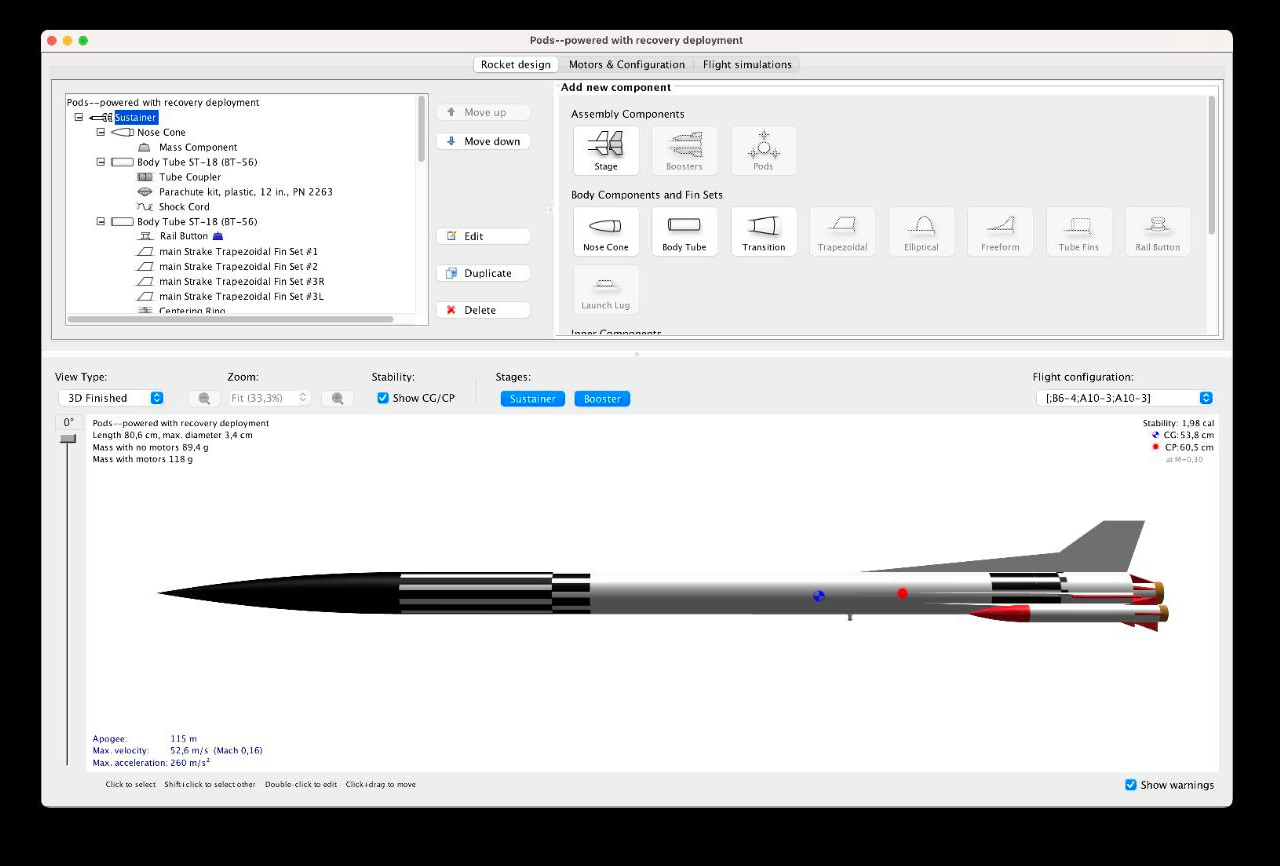Click the rocket stage icon beside Sustainer
1280x866 pixels.
pos(100,117)
